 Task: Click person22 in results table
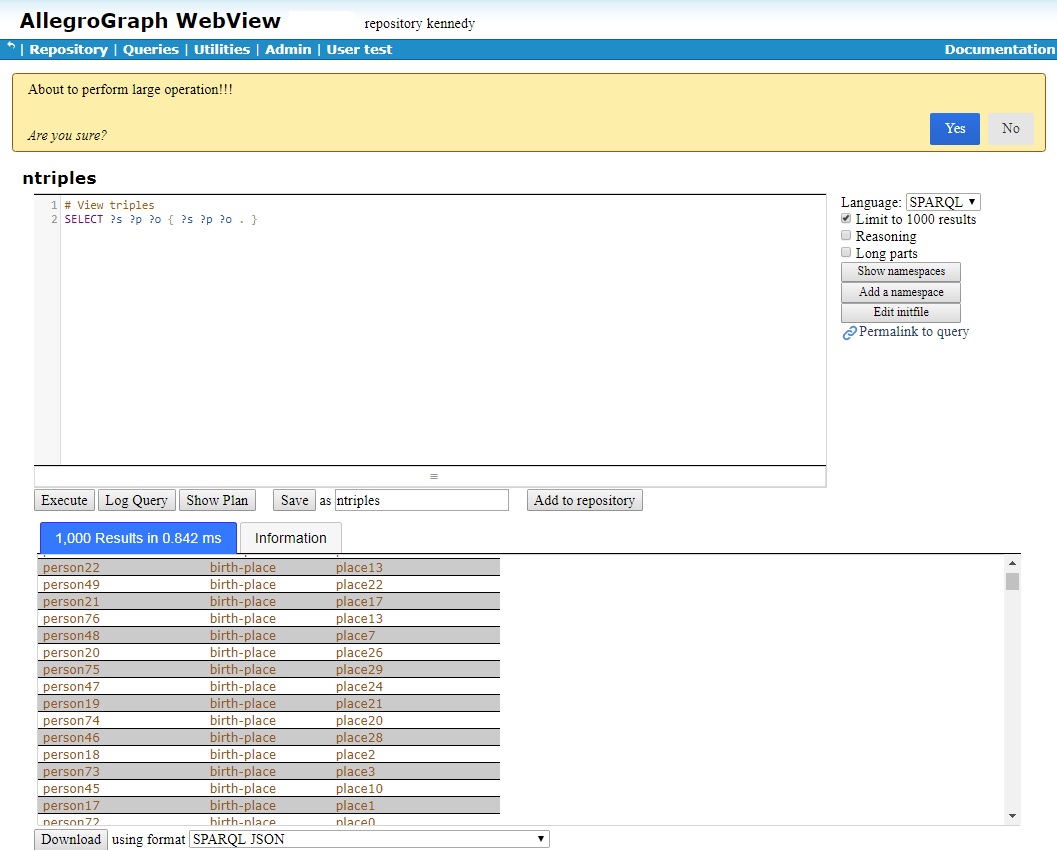click(x=71, y=567)
